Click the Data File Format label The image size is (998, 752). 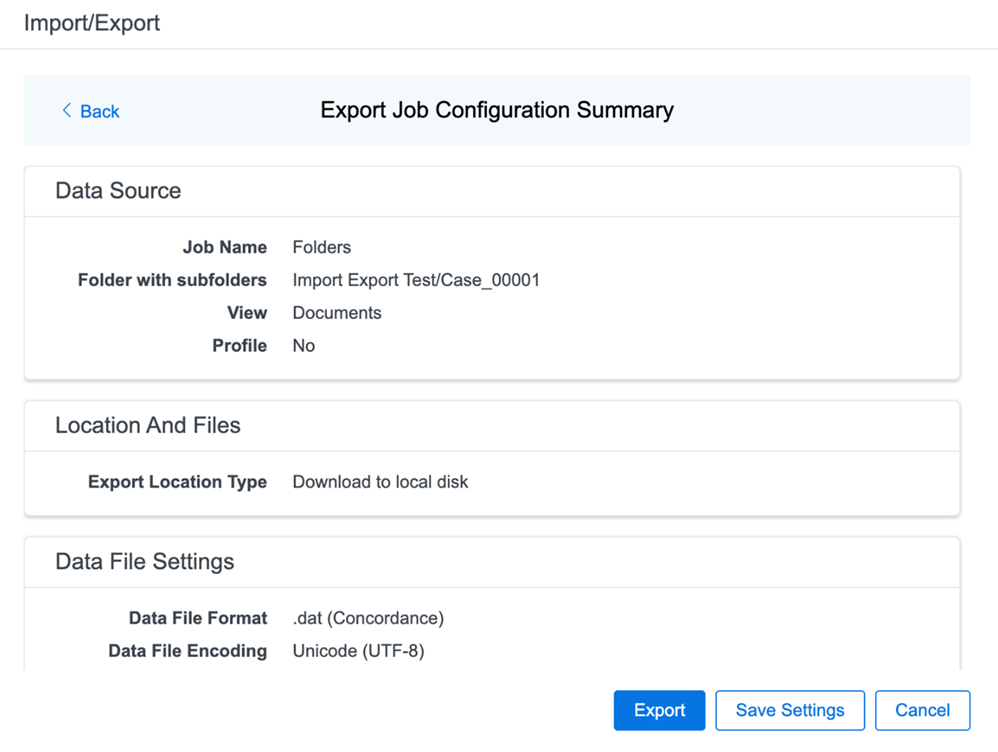click(198, 618)
